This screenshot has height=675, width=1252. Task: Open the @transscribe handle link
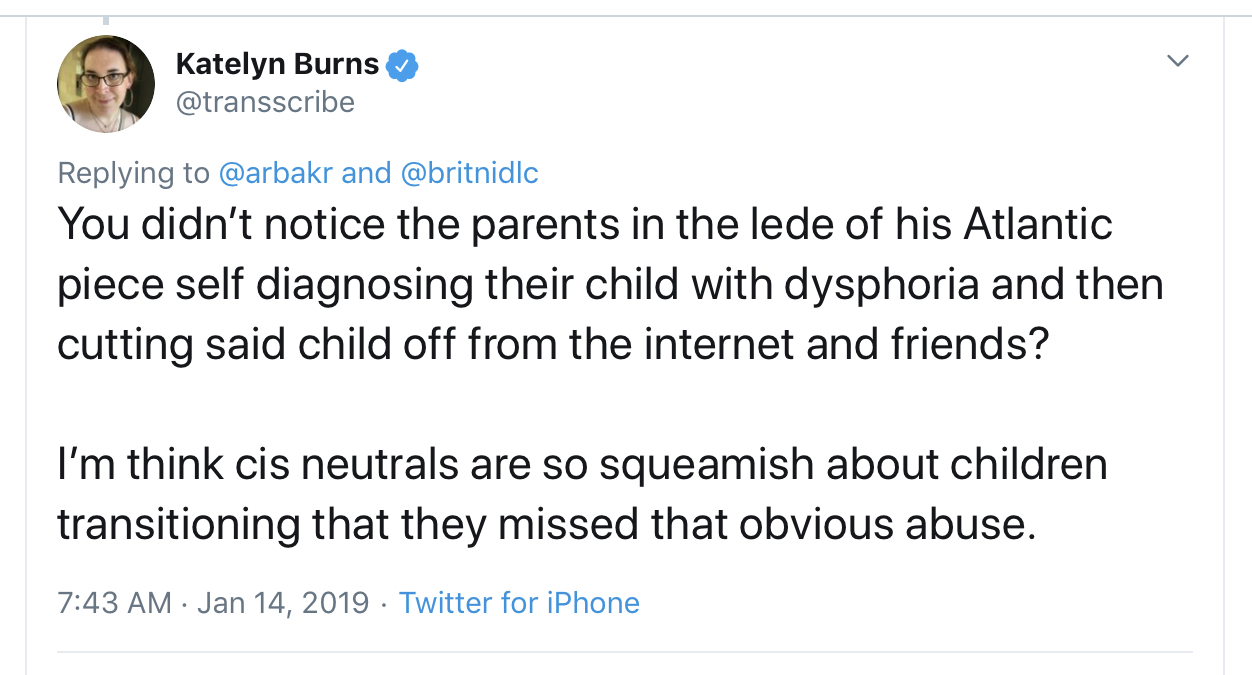pos(265,102)
